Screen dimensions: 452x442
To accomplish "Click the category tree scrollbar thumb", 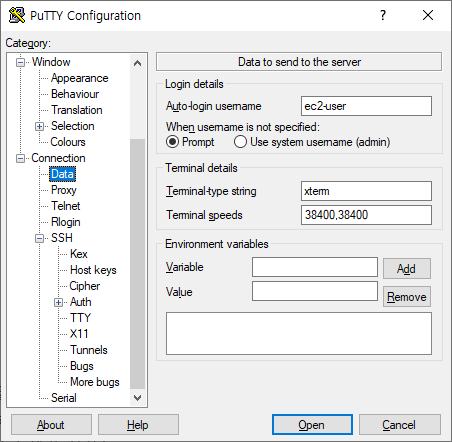I will click(x=137, y=264).
